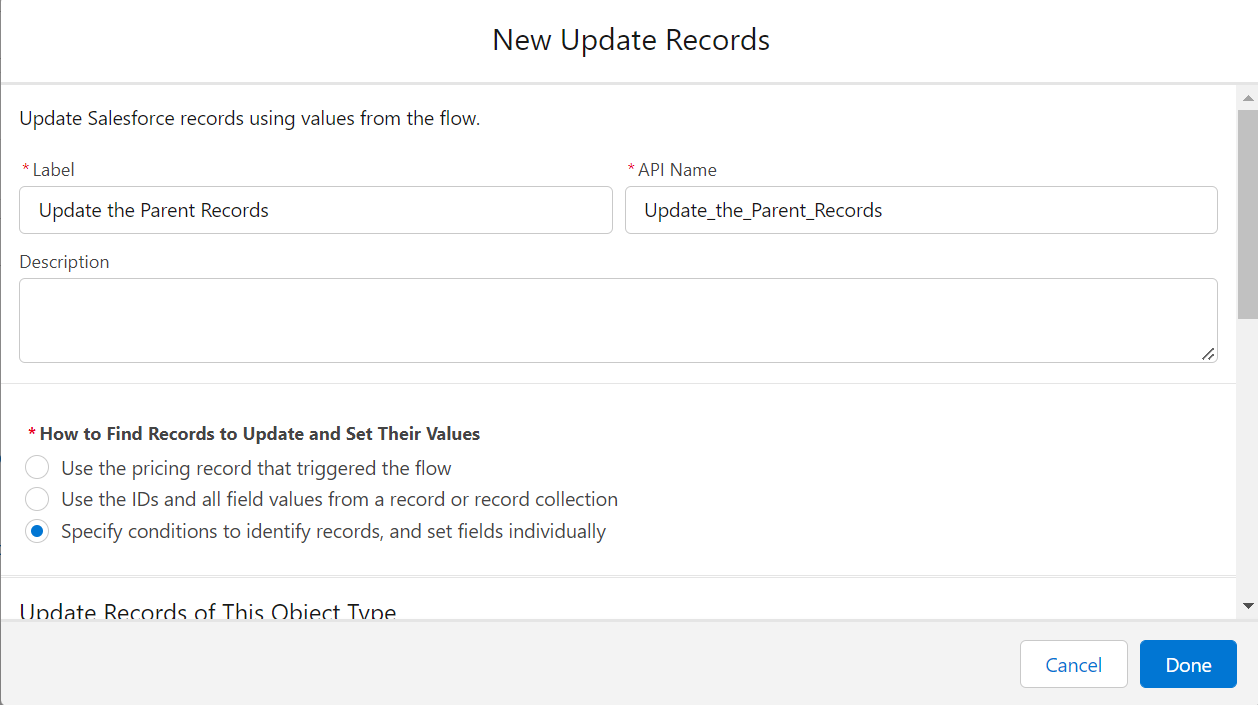Select 'Use the pricing record that triggered the flow'
The height and width of the screenshot is (705, 1258).
(37, 467)
